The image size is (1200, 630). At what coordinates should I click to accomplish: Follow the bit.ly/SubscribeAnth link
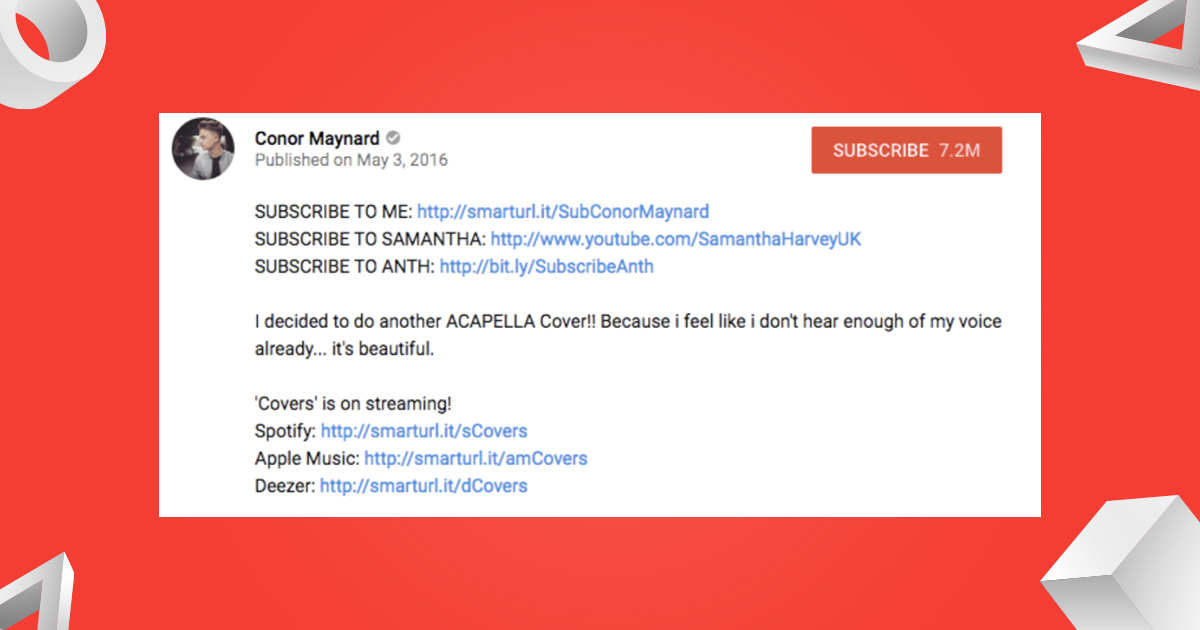[547, 267]
